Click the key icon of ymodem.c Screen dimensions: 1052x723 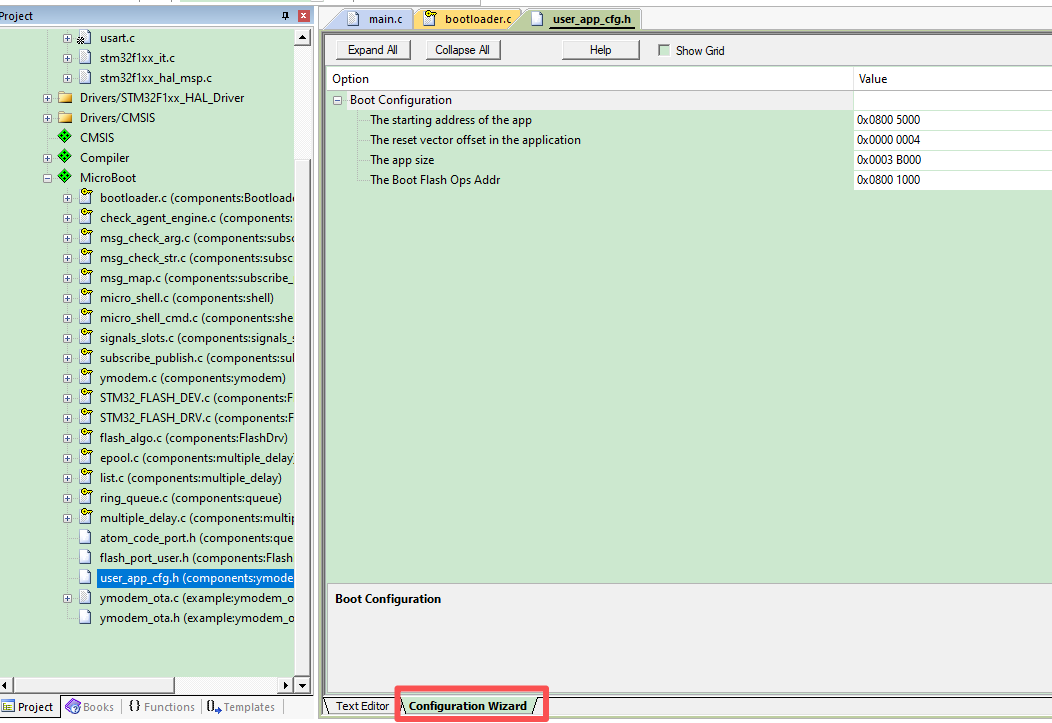pyautogui.click(x=86, y=376)
